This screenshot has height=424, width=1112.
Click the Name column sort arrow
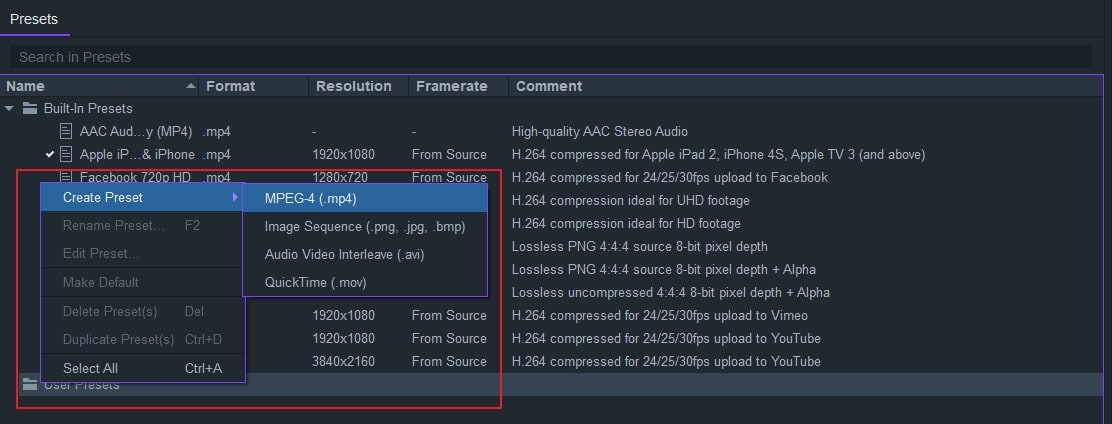[190, 86]
